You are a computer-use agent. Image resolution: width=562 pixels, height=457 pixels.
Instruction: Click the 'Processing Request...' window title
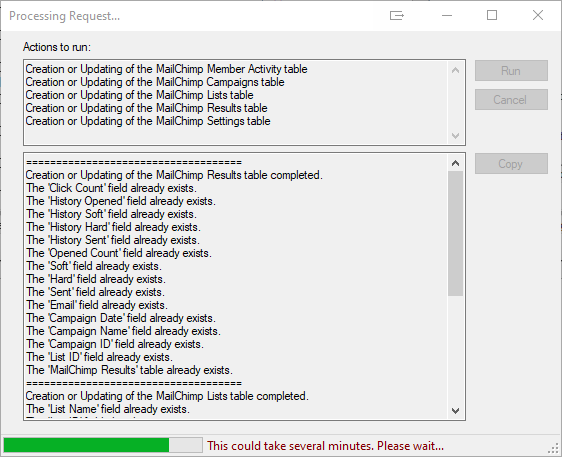(x=65, y=16)
